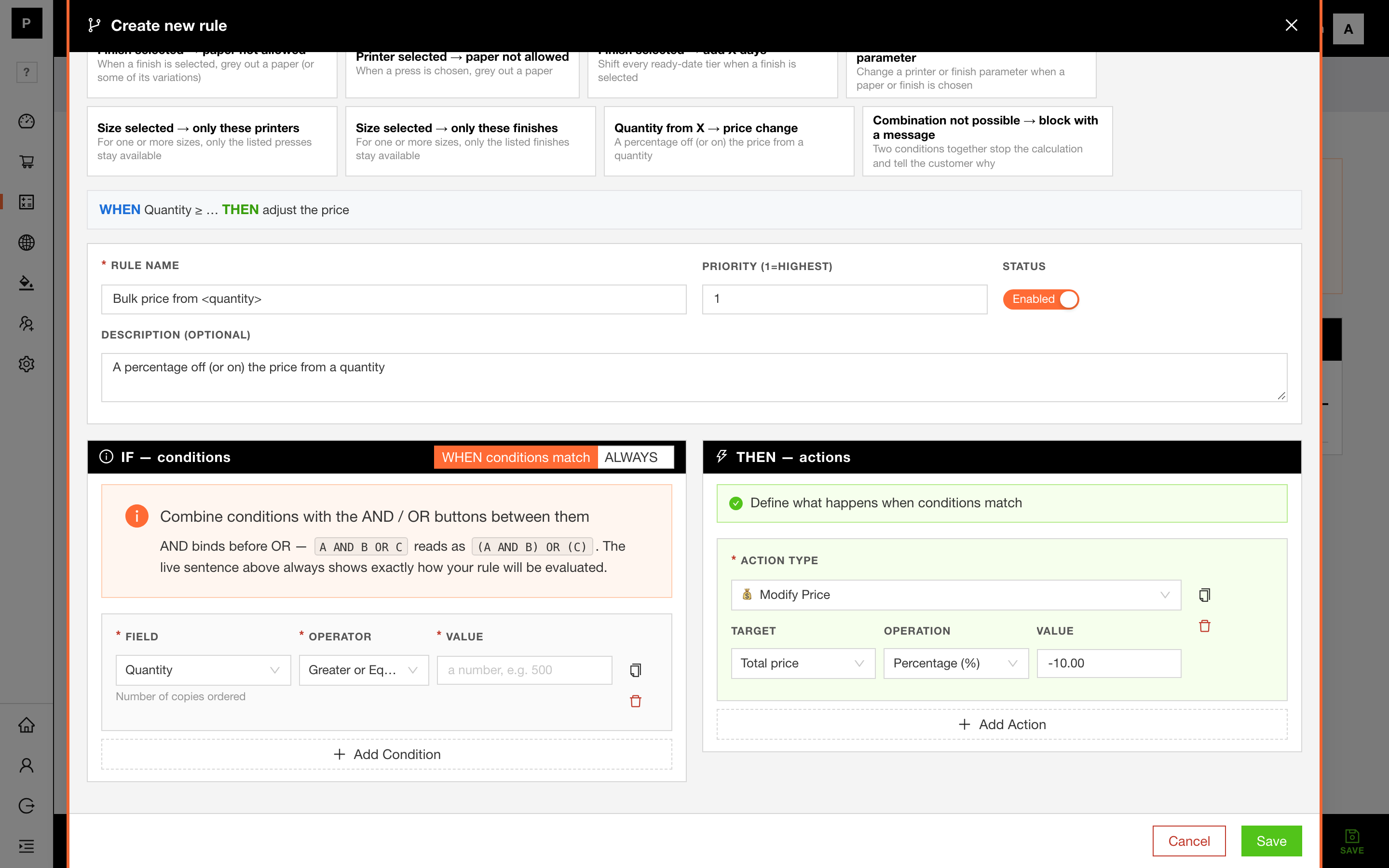The image size is (1389, 868).
Task: Click Add Action button
Action: point(1002,724)
